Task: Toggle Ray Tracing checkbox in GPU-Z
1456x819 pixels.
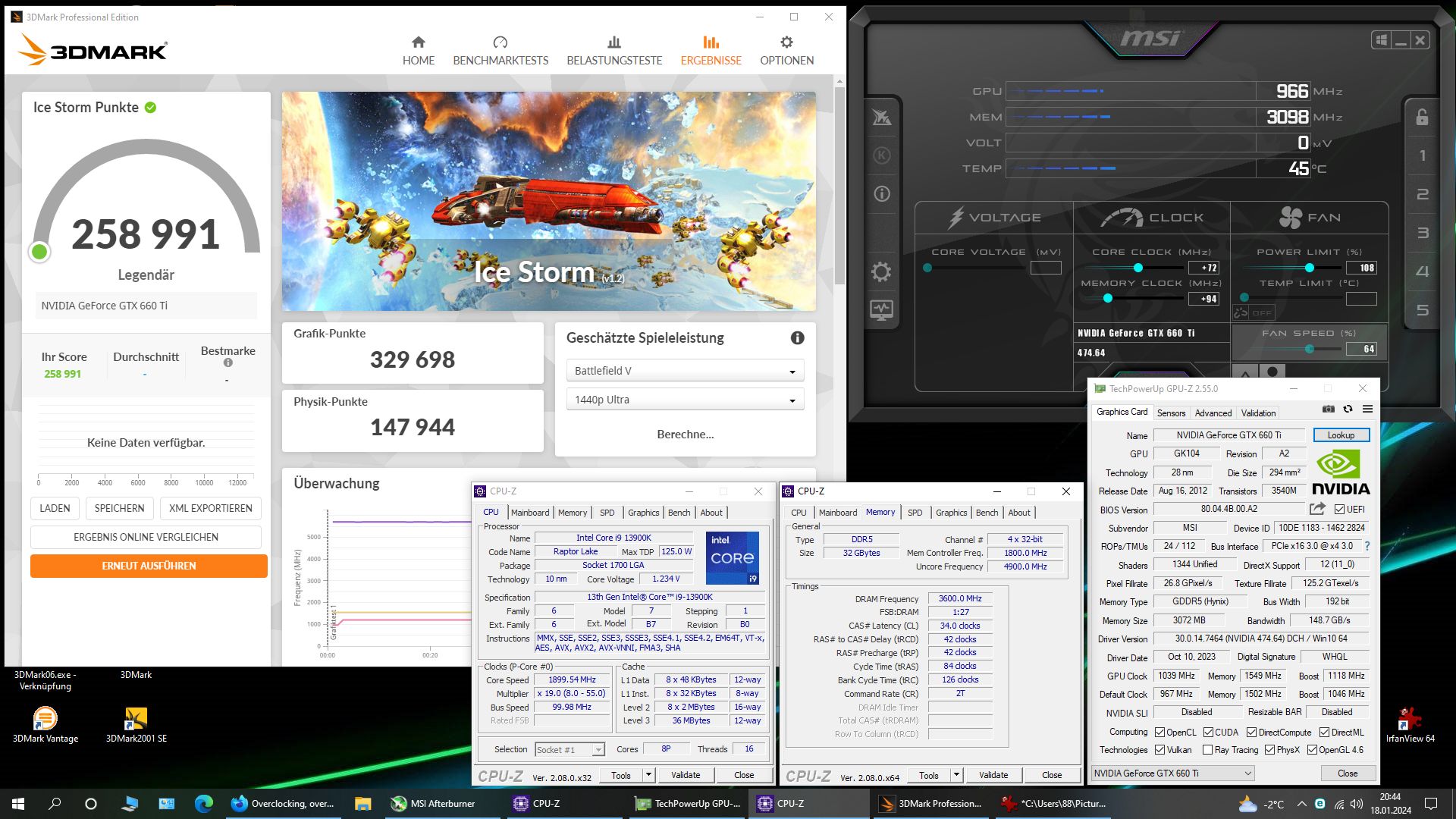Action: 1207,750
